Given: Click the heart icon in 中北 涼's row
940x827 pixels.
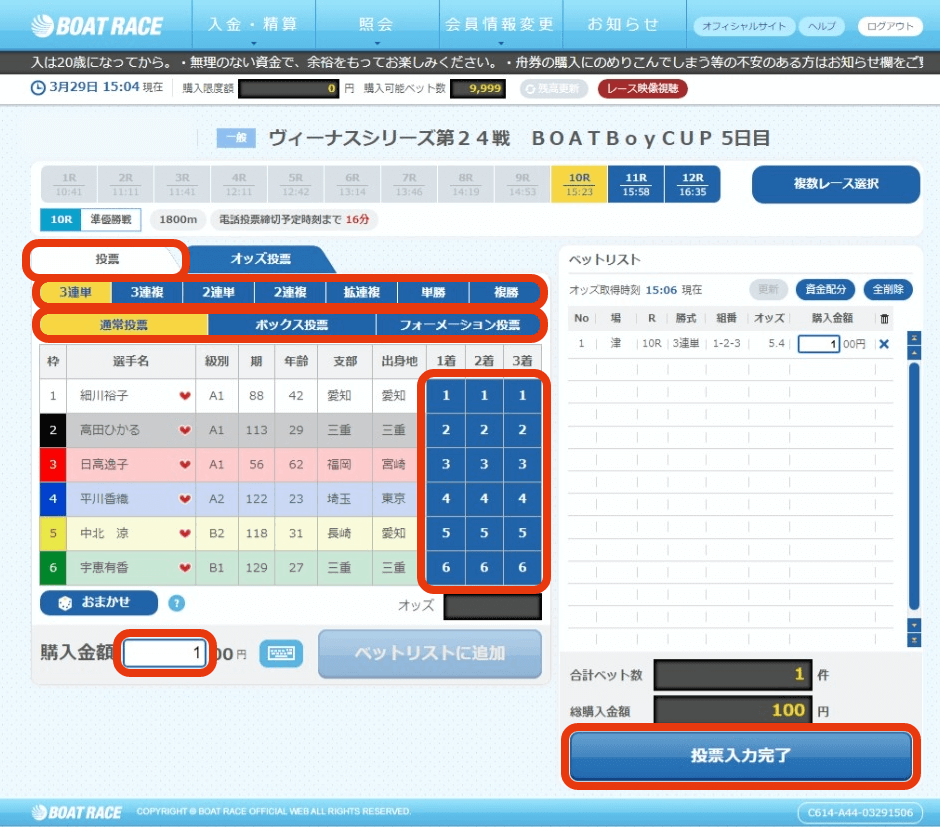Looking at the screenshot, I should coord(185,533).
